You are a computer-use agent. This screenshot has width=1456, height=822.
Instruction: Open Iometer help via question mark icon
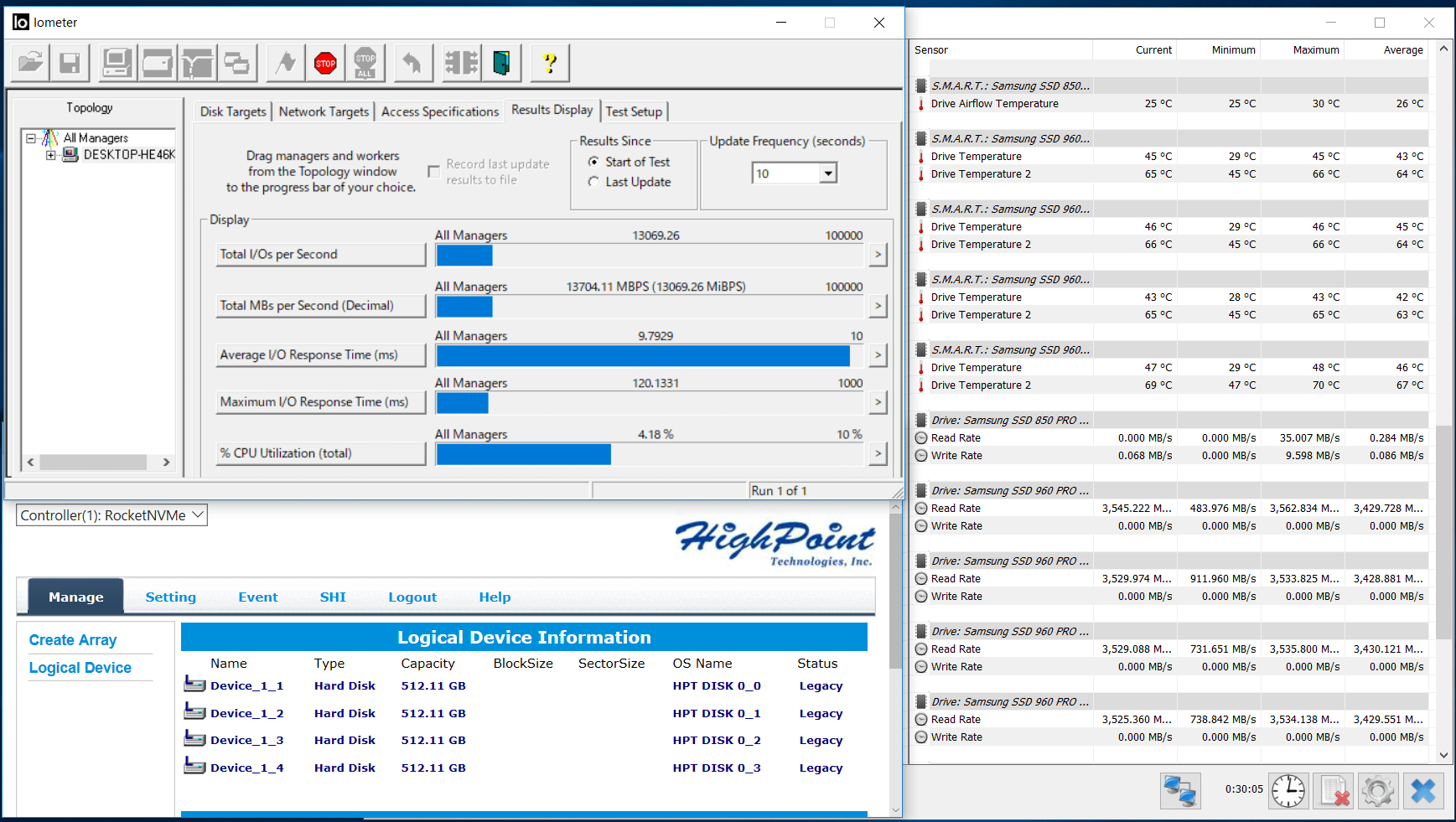pos(550,63)
